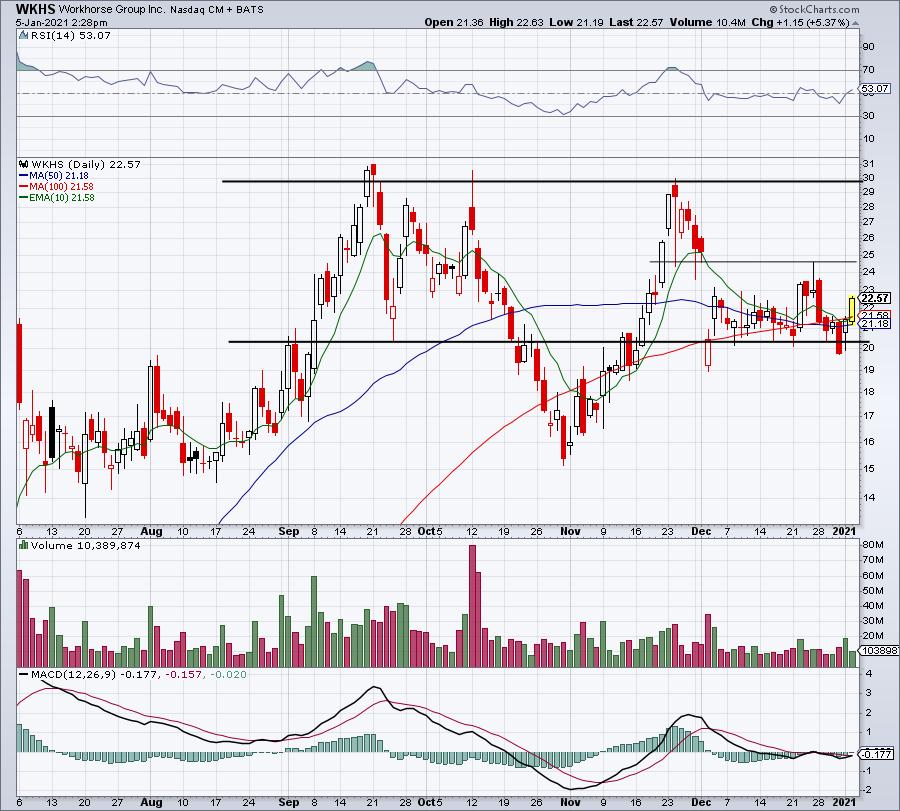Screen dimensions: 900x811
Task: Click the Aug date label below the price chart
Action: click(x=152, y=531)
